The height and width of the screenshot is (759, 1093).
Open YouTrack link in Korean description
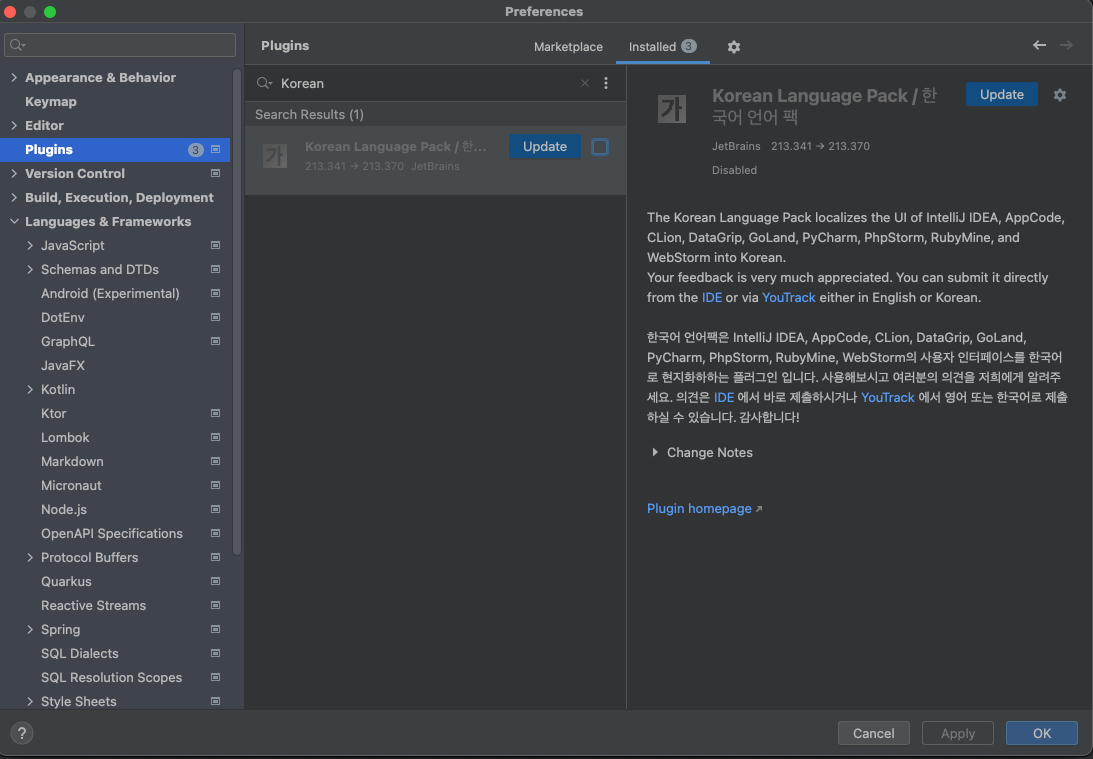(887, 397)
